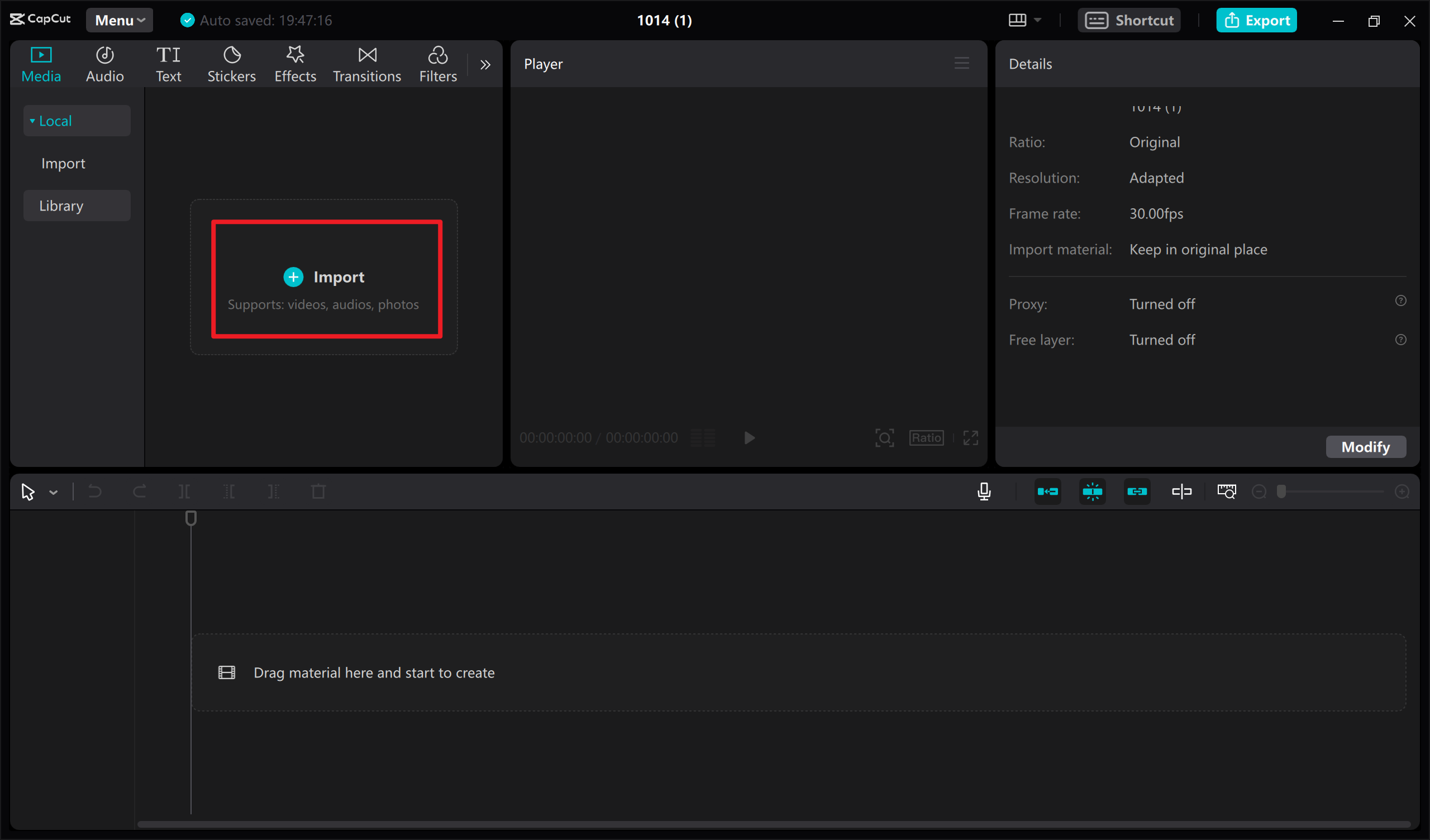Click the voiceover microphone icon

click(984, 491)
